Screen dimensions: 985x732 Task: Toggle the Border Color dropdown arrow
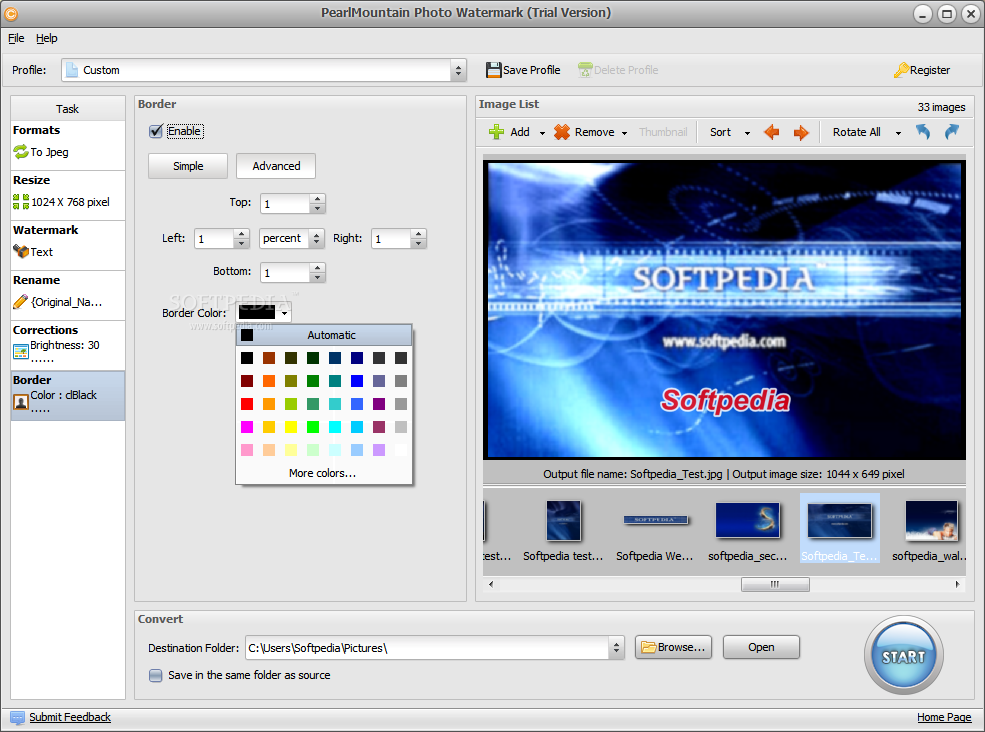pos(285,313)
